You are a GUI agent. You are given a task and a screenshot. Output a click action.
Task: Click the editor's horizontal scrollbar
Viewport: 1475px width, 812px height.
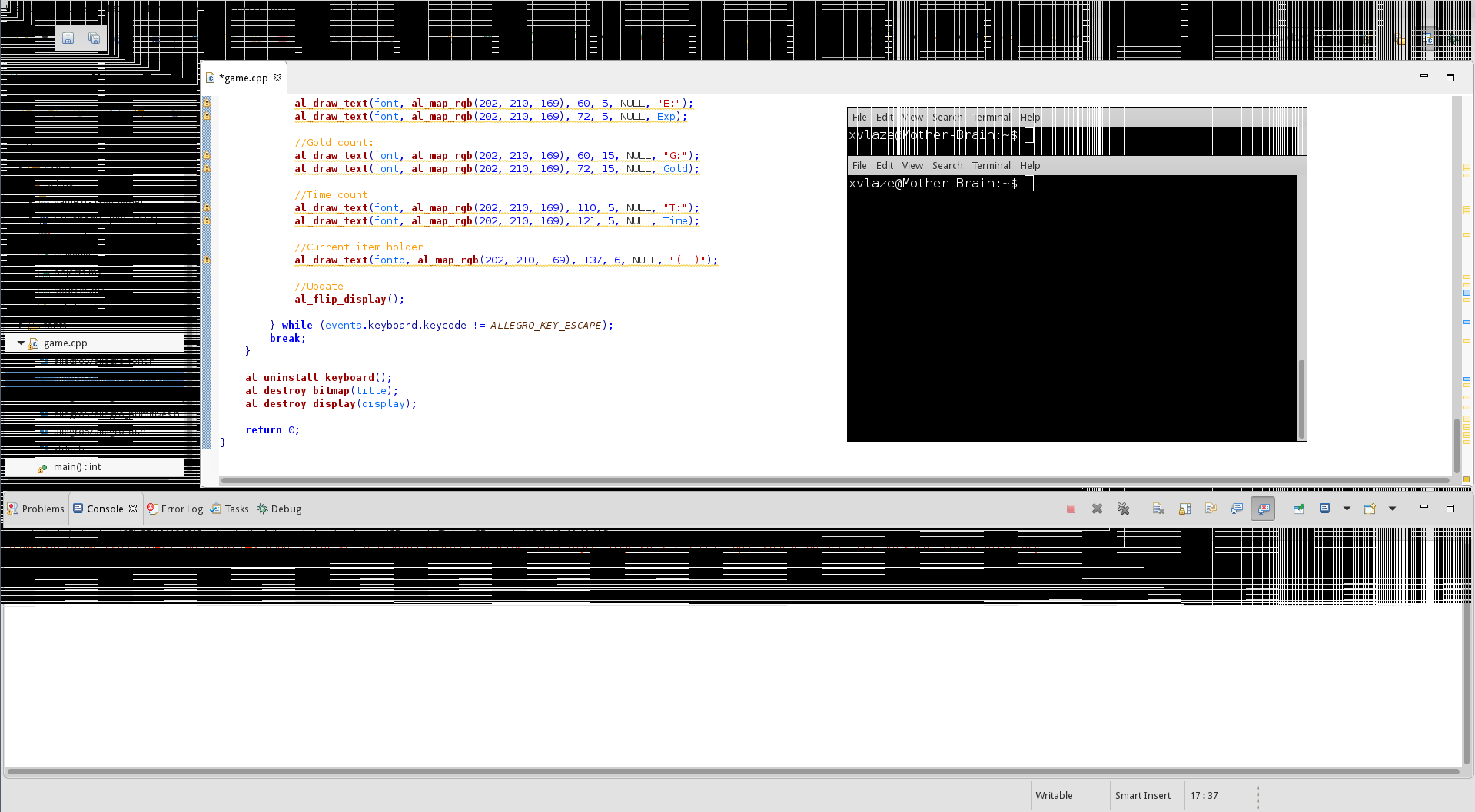pos(835,481)
